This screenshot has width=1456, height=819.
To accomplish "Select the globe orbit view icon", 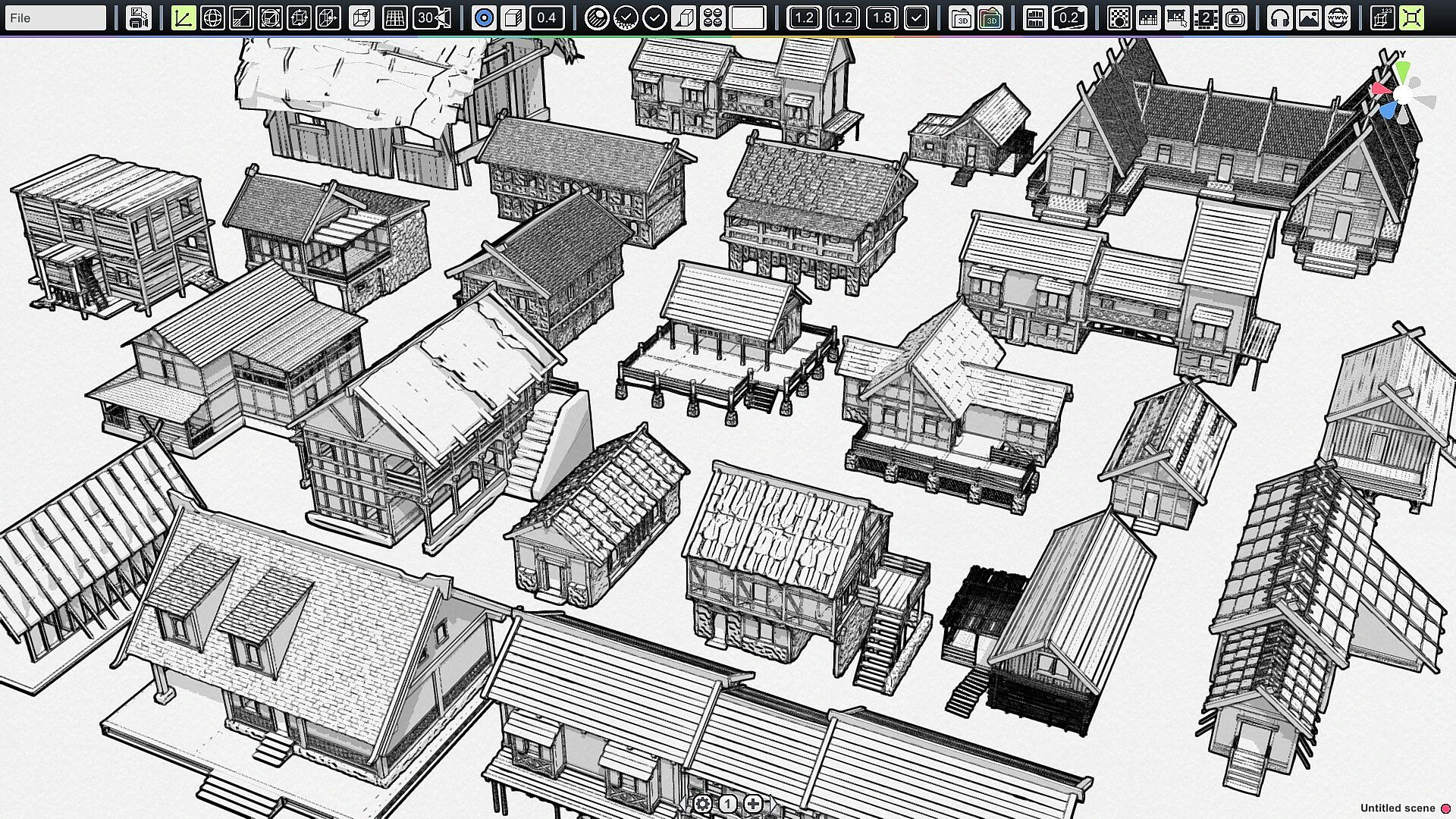I will [212, 17].
